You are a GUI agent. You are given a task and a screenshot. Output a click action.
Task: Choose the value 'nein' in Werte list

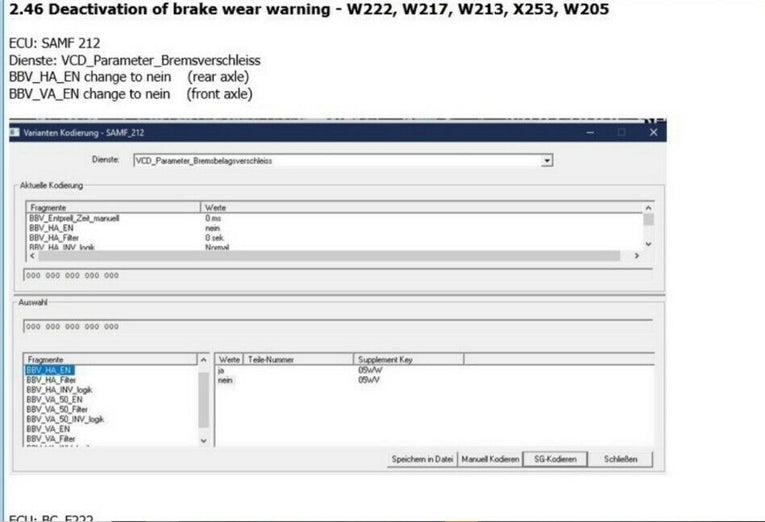[x=225, y=380]
